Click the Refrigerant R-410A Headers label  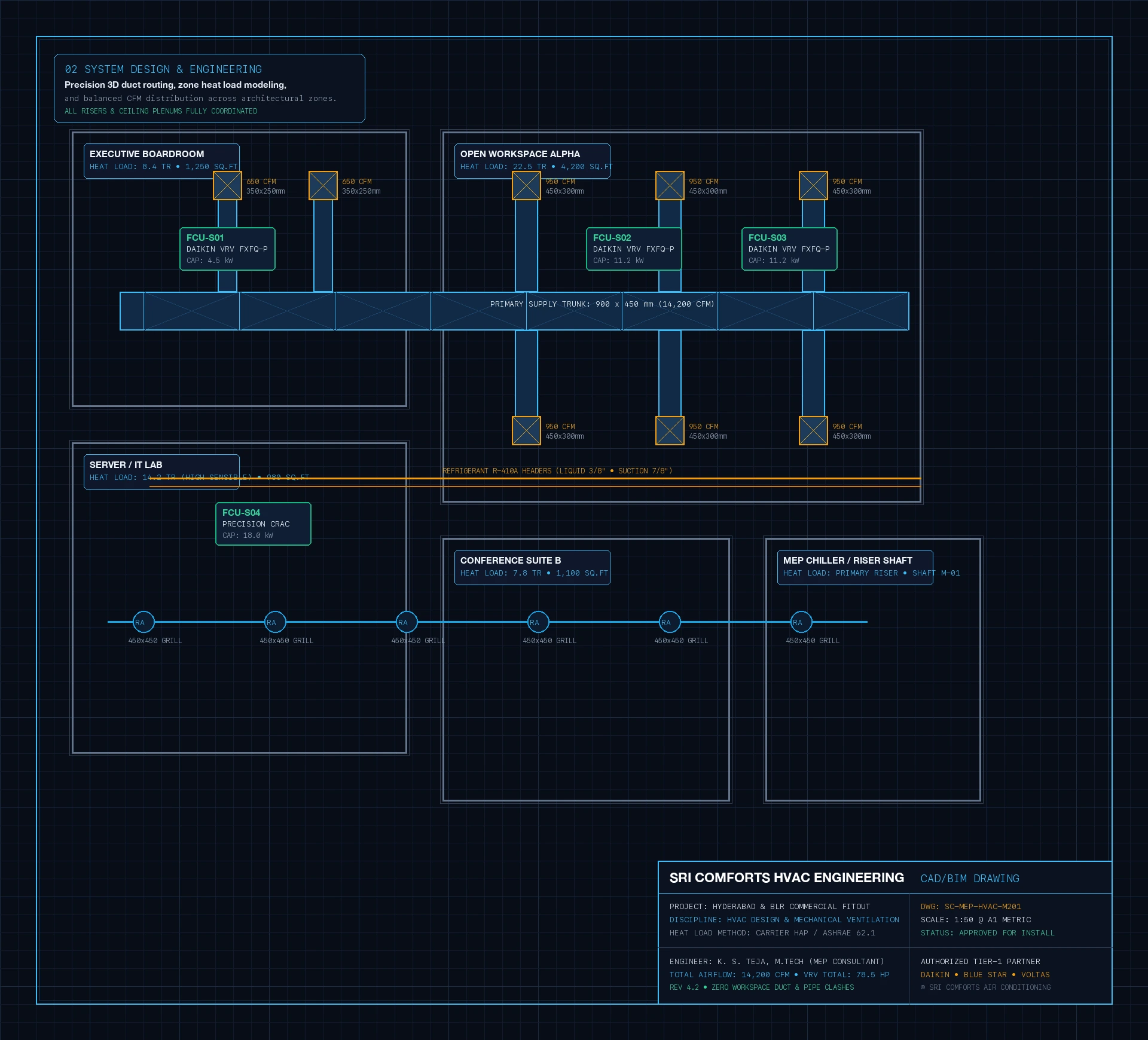tap(557, 471)
